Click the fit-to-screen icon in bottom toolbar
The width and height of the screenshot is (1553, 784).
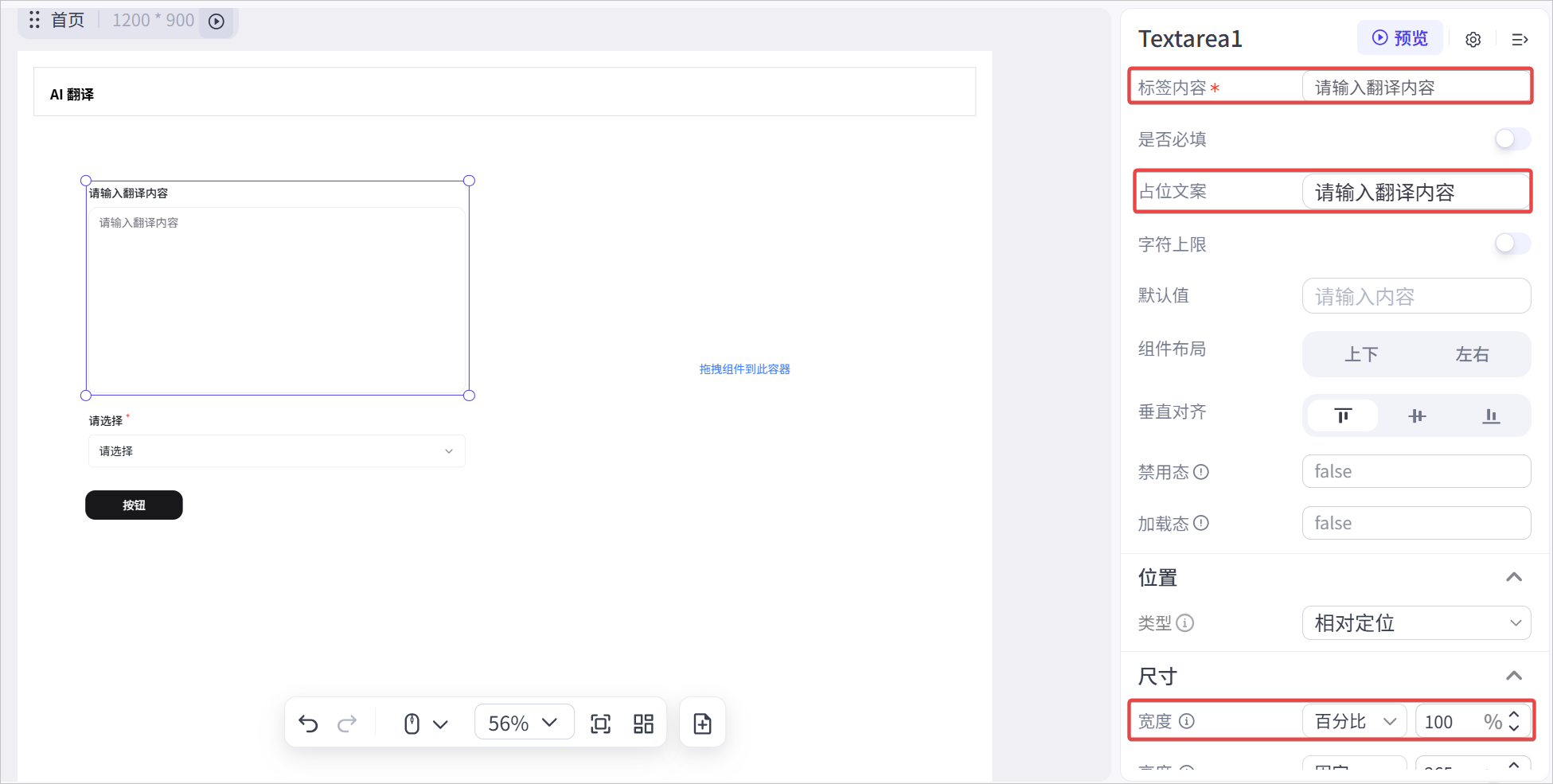[x=601, y=724]
